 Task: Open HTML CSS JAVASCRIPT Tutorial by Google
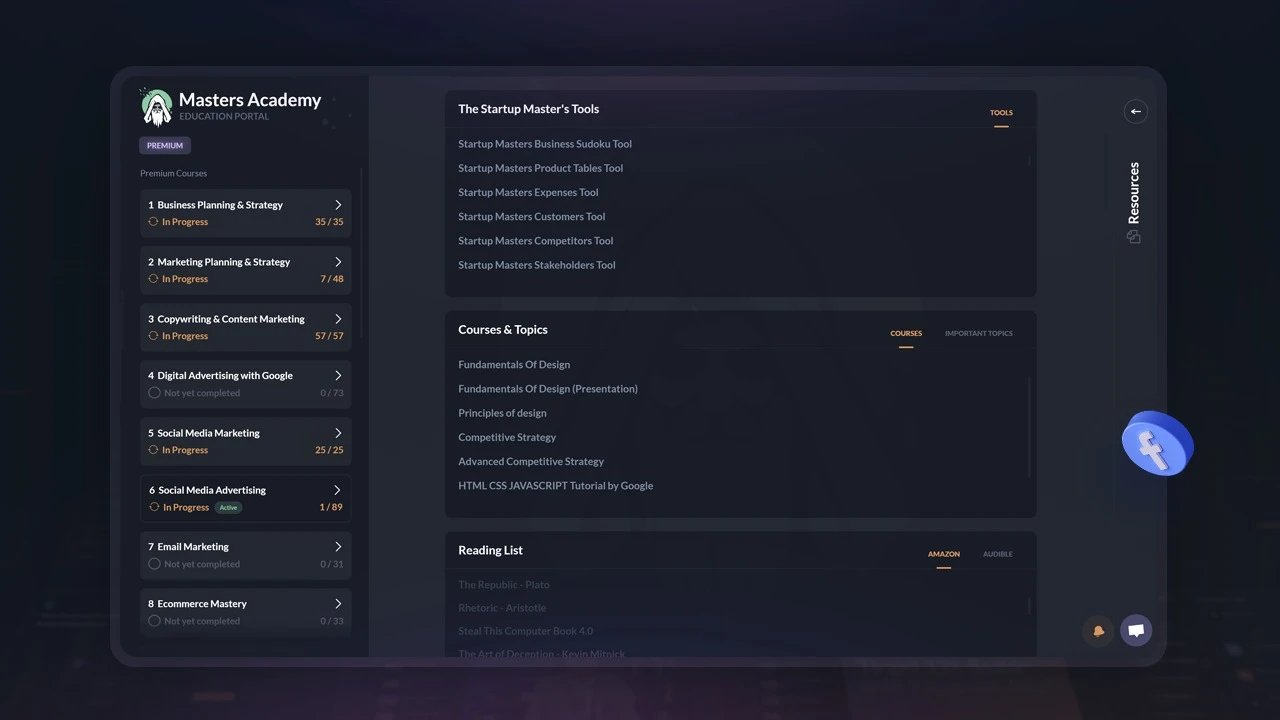[555, 486]
